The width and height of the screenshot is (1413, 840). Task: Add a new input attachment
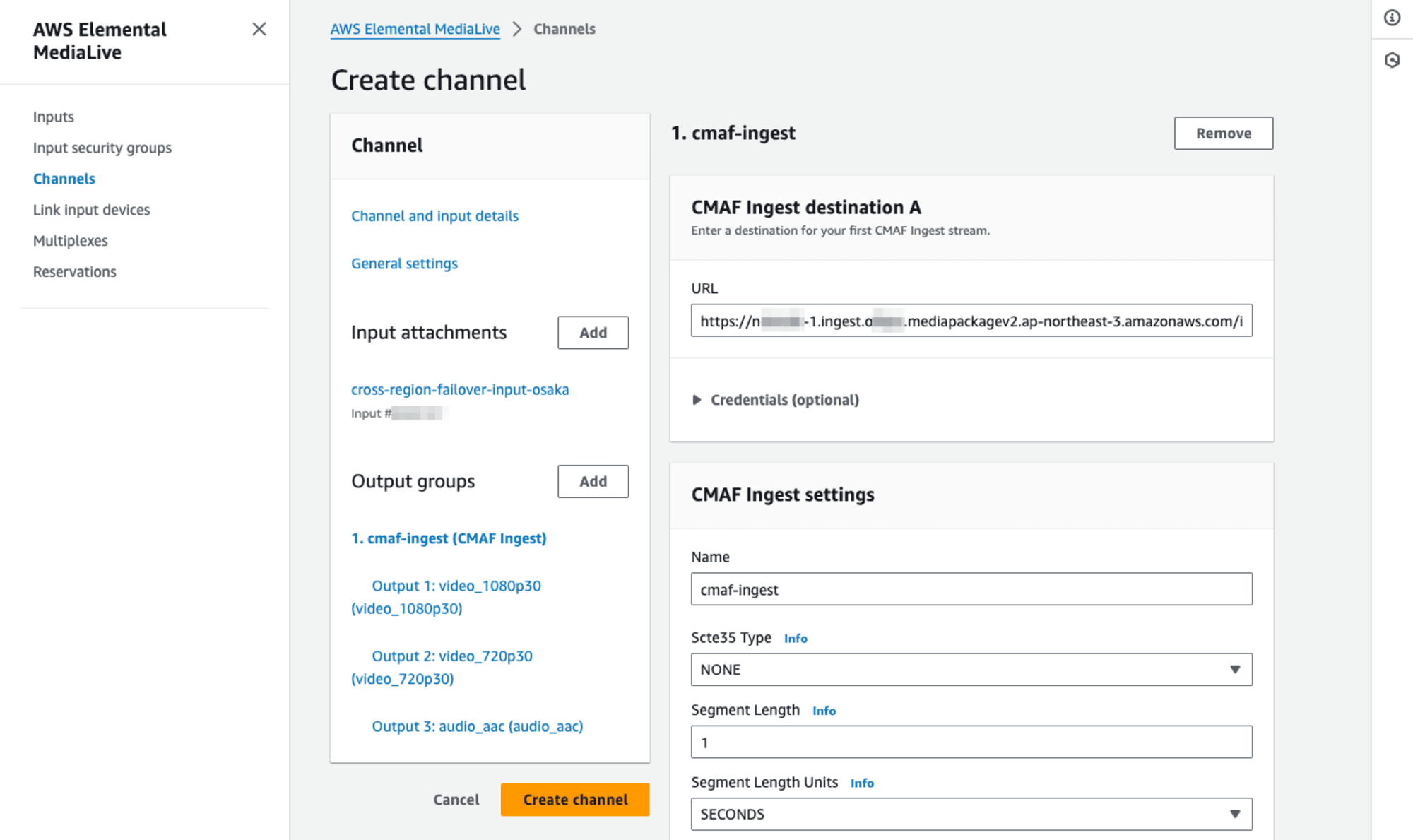pos(593,333)
